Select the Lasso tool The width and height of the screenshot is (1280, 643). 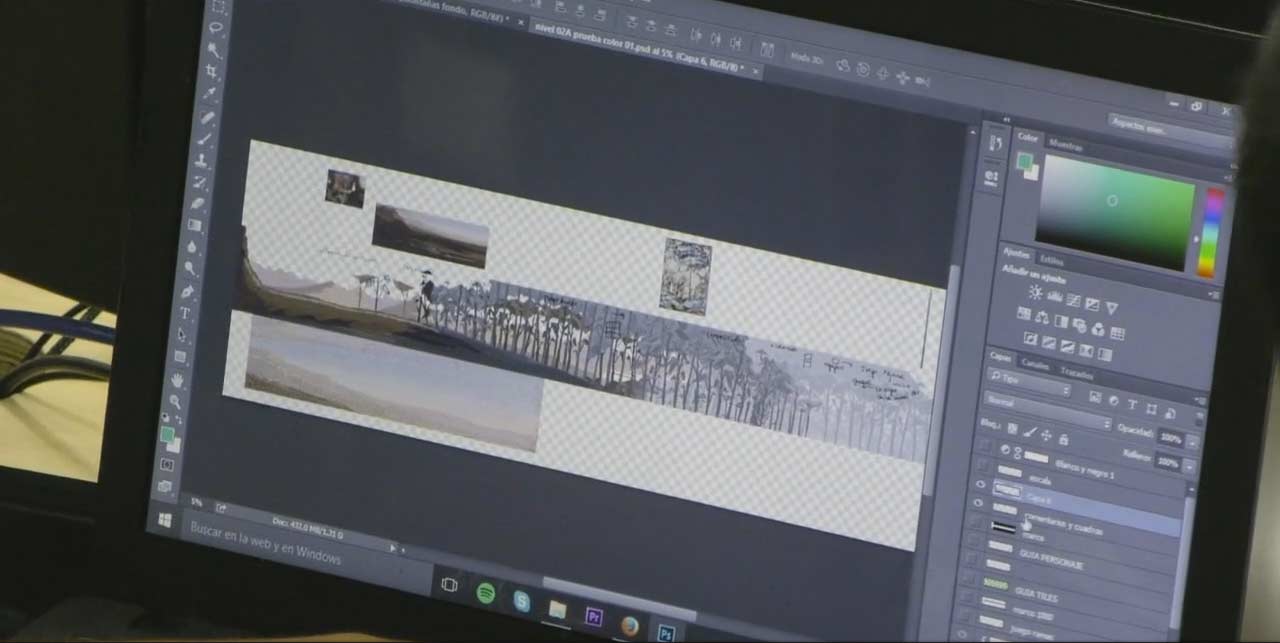[215, 27]
